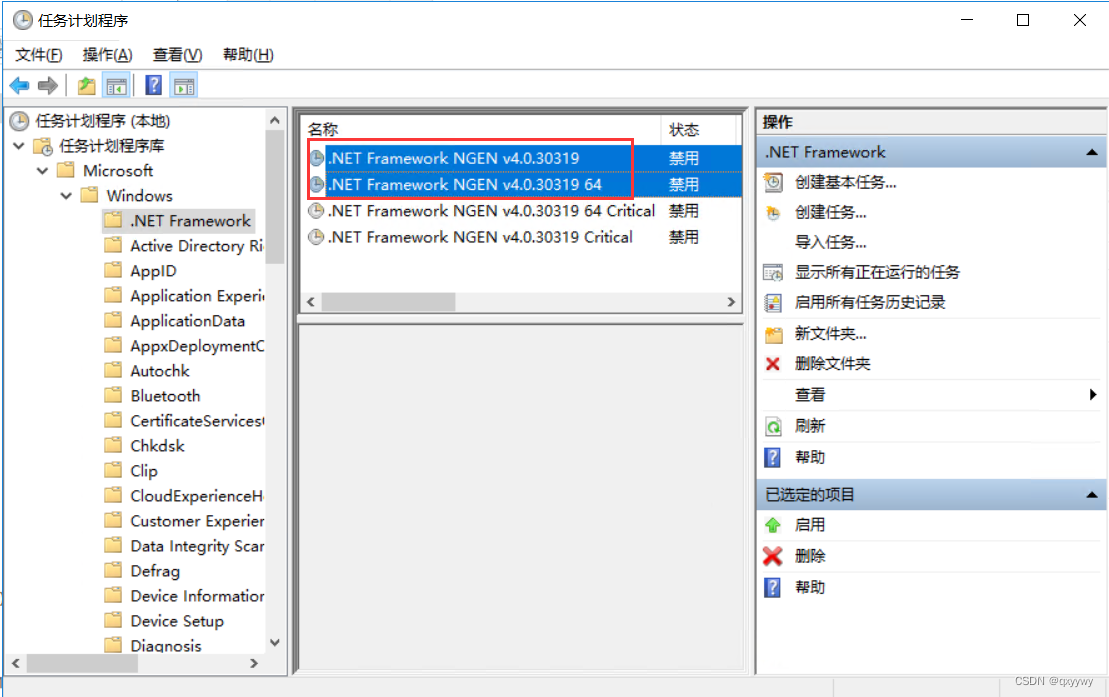Click the help icon under 刷新
Screen dimensions: 1109x697
point(772,457)
